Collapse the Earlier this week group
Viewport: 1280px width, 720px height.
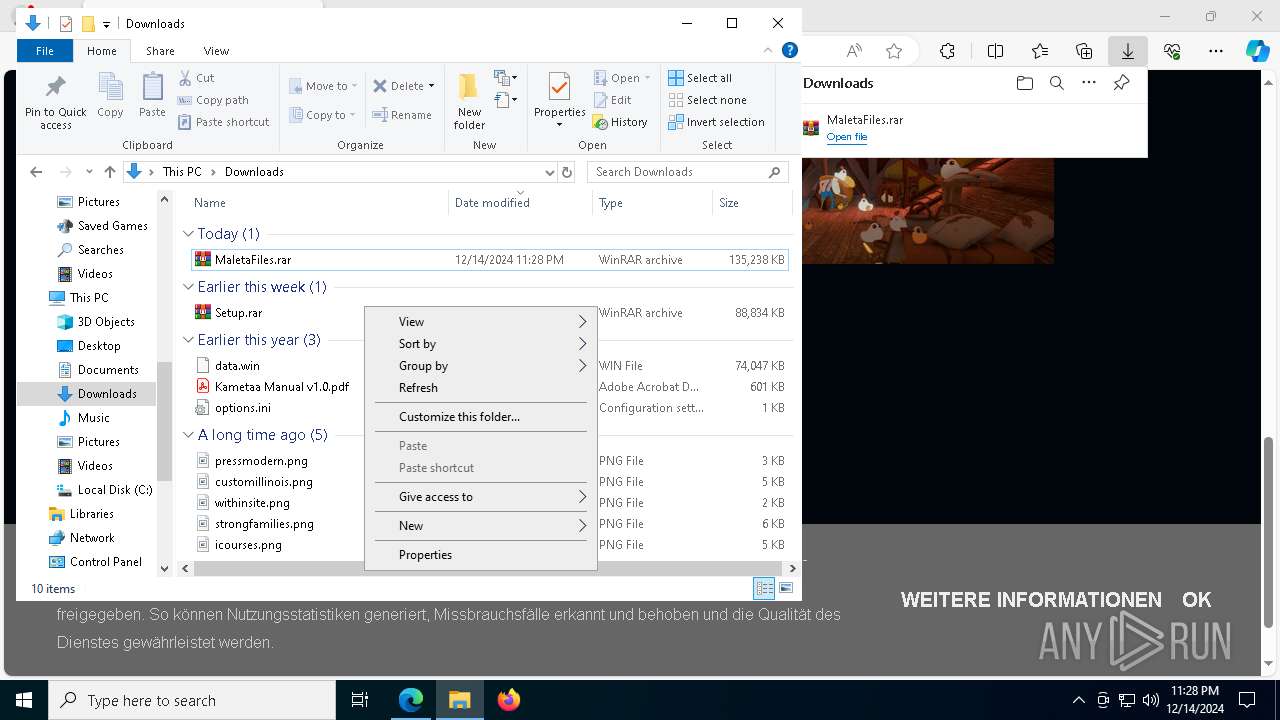click(x=188, y=287)
